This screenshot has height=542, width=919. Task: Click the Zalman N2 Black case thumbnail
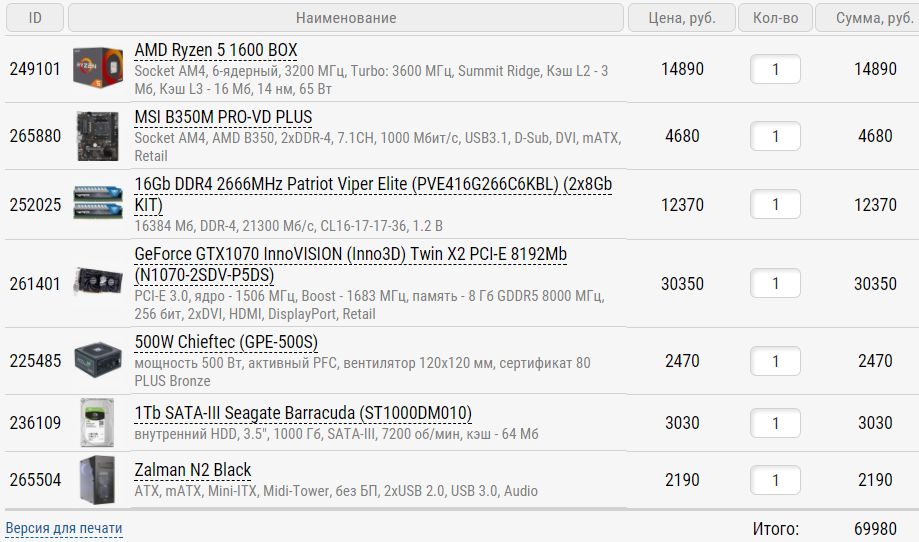(97, 480)
